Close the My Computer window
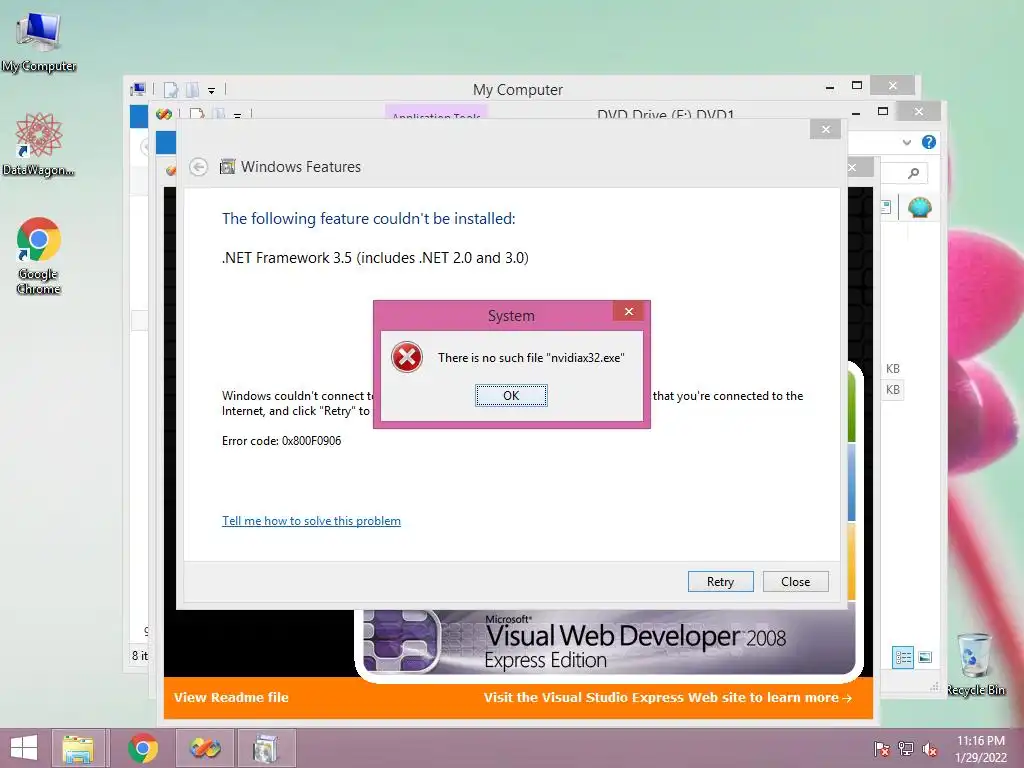This screenshot has height=768, width=1024. coord(893,86)
